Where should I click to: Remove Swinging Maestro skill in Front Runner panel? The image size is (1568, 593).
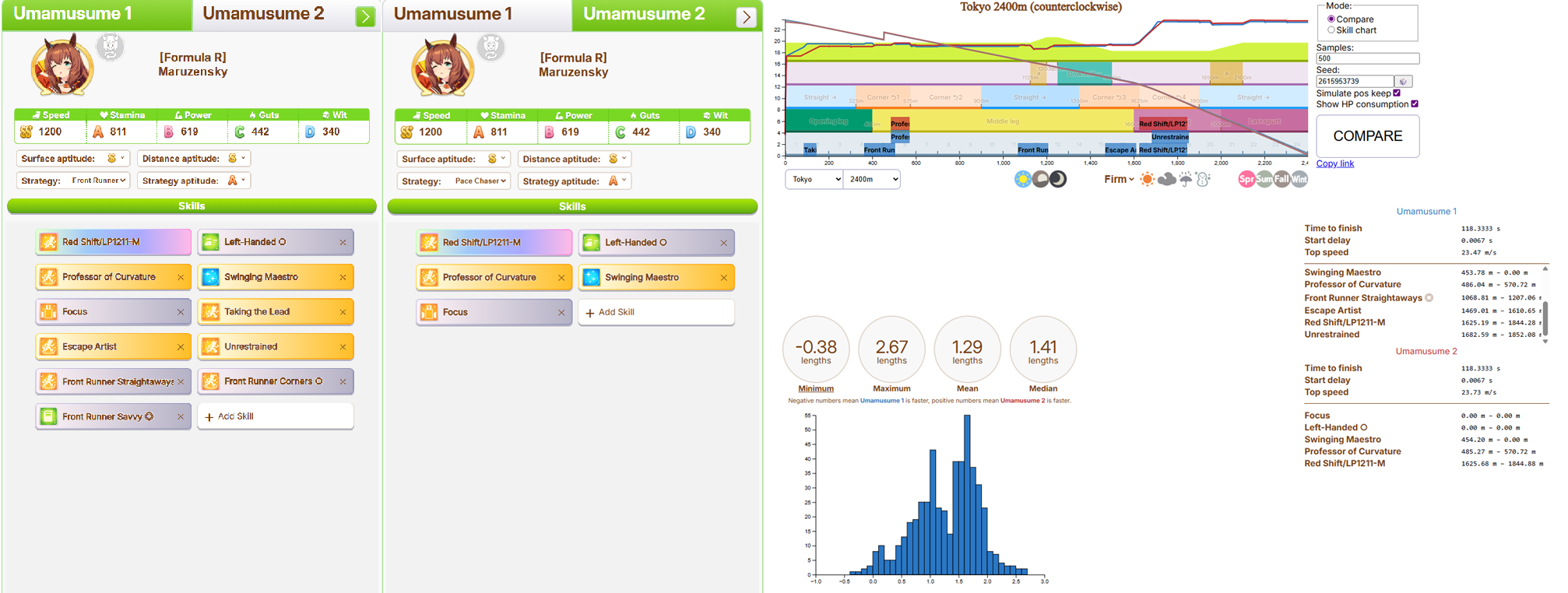343,277
